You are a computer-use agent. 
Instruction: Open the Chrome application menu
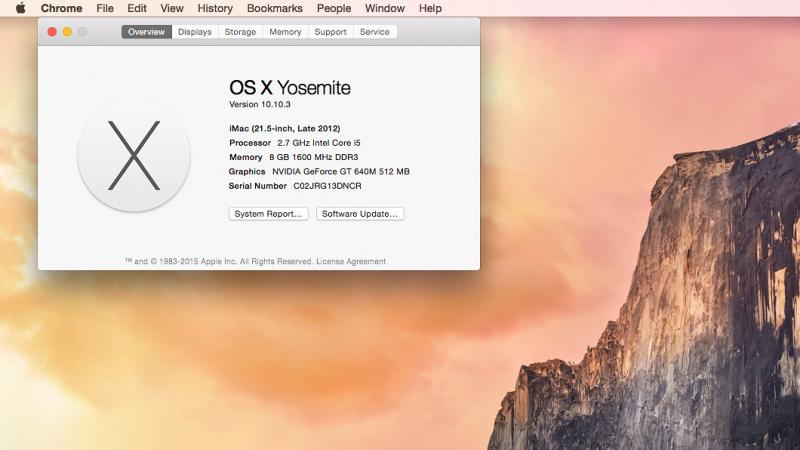[x=61, y=8]
